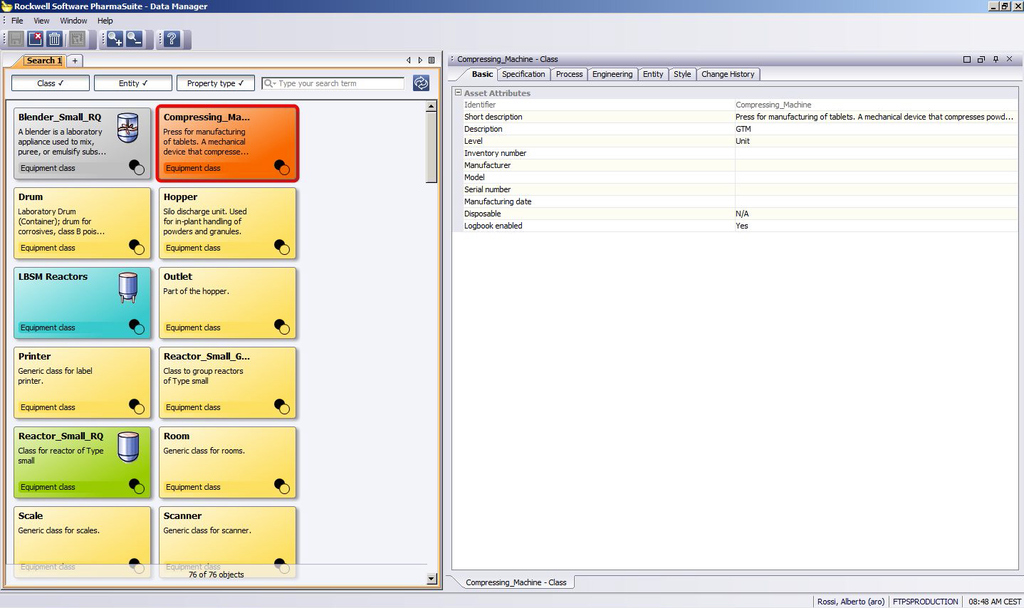Click the class circles icon on Outlet card
This screenshot has width=1024, height=608.
[x=282, y=327]
